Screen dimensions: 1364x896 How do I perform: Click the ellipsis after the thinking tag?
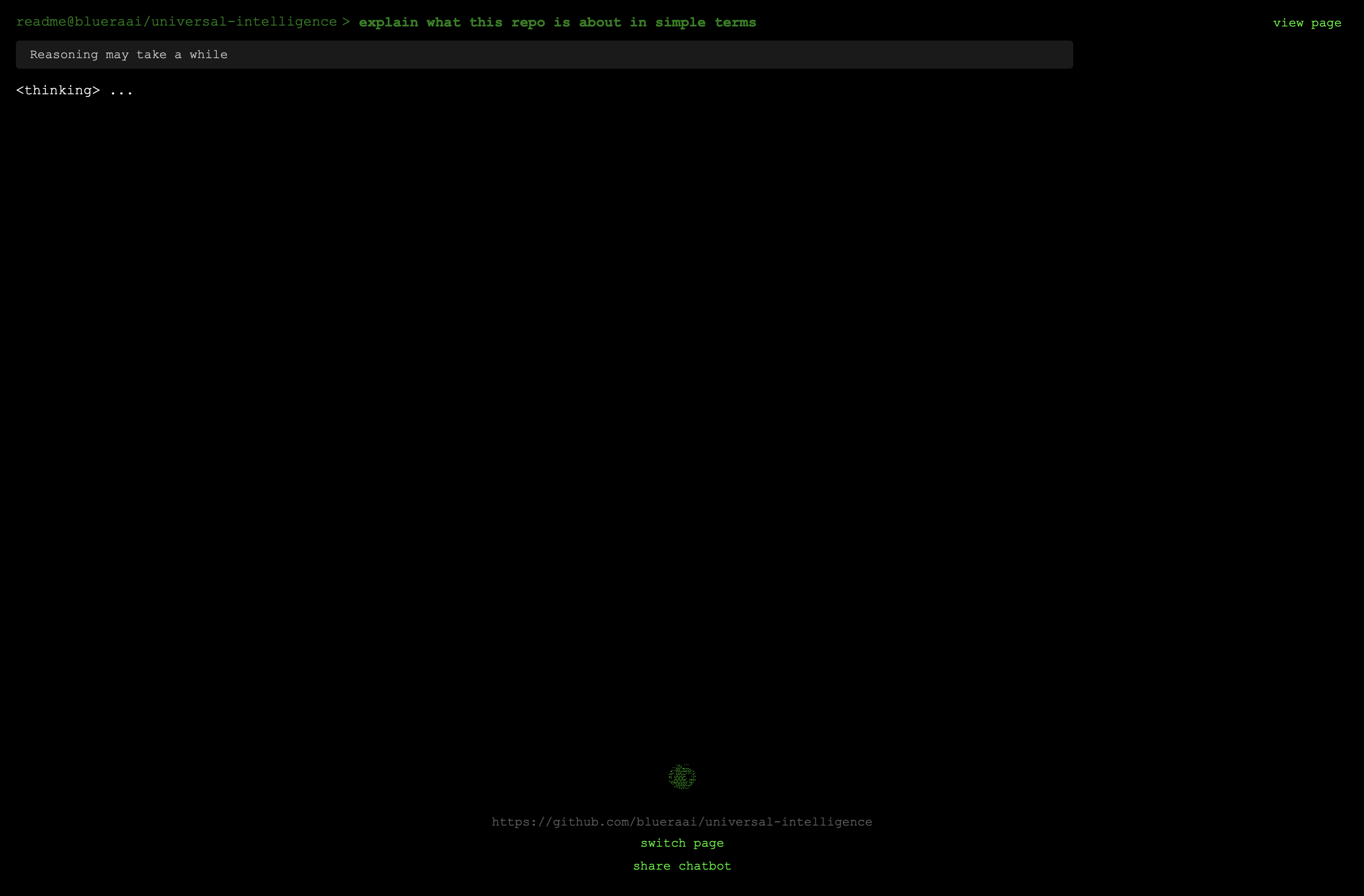click(x=122, y=90)
